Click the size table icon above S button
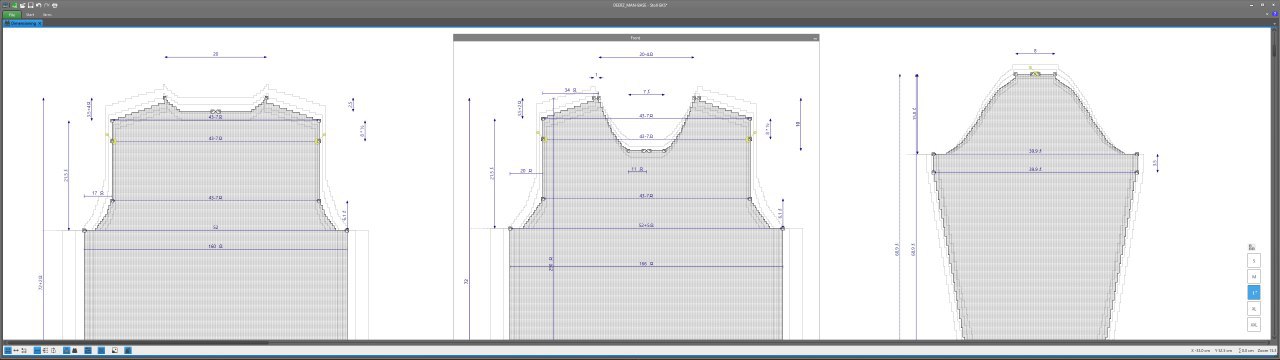This screenshot has width=1280, height=360. (x=1251, y=247)
